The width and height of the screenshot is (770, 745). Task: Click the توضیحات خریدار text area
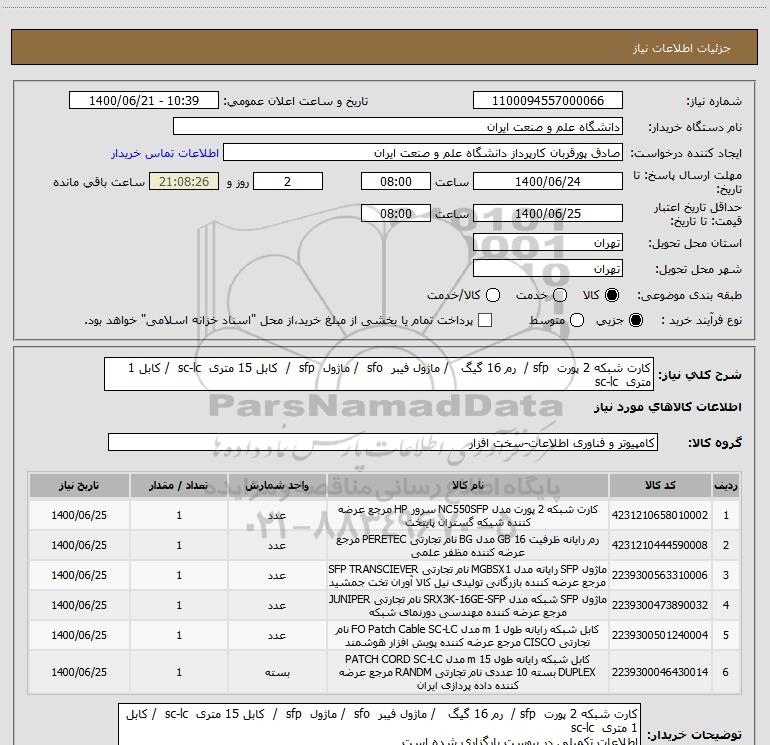pos(379,724)
